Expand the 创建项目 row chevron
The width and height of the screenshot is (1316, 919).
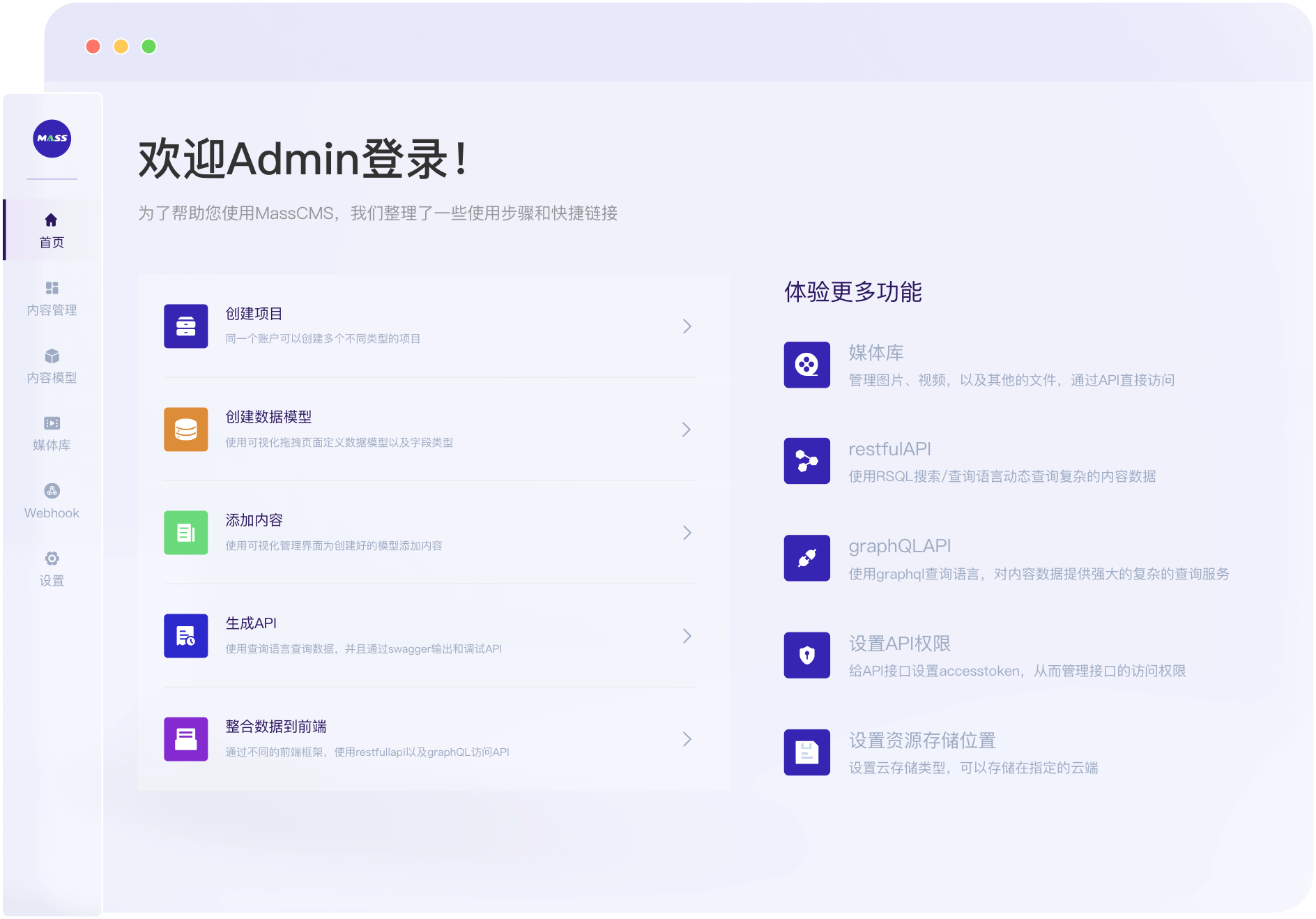tap(687, 326)
